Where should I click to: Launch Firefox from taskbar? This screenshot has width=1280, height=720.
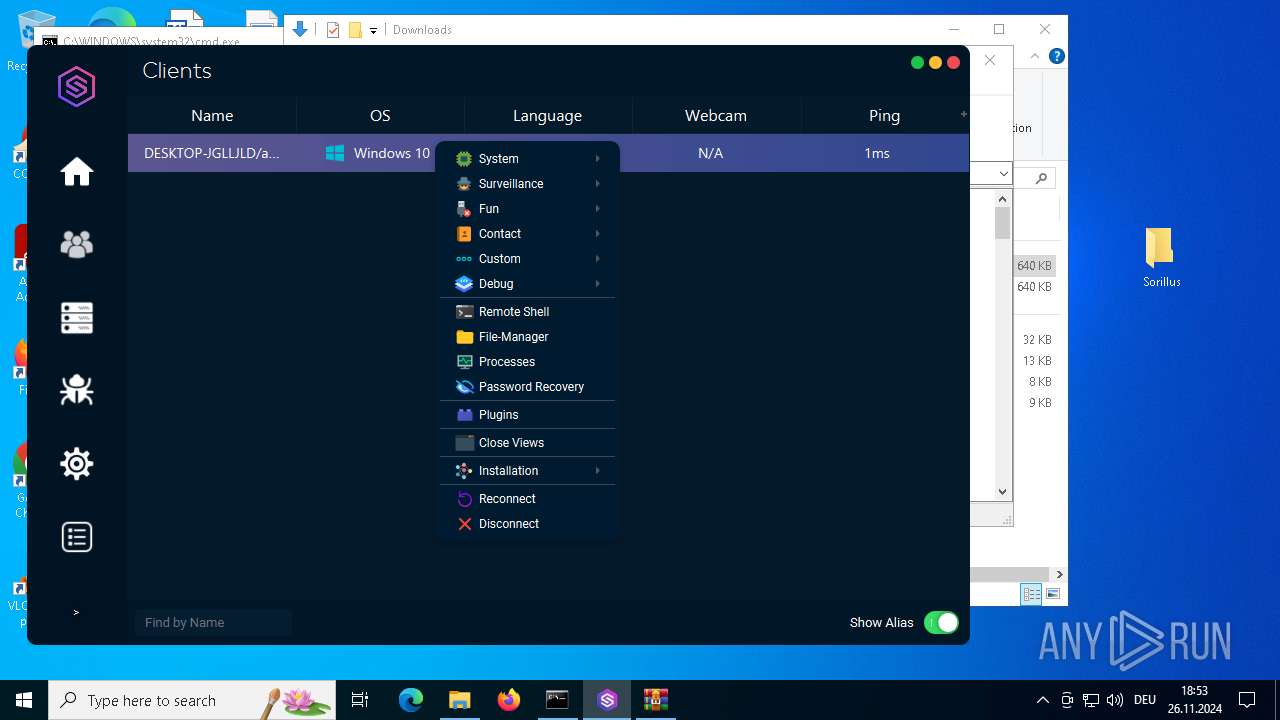pos(509,700)
